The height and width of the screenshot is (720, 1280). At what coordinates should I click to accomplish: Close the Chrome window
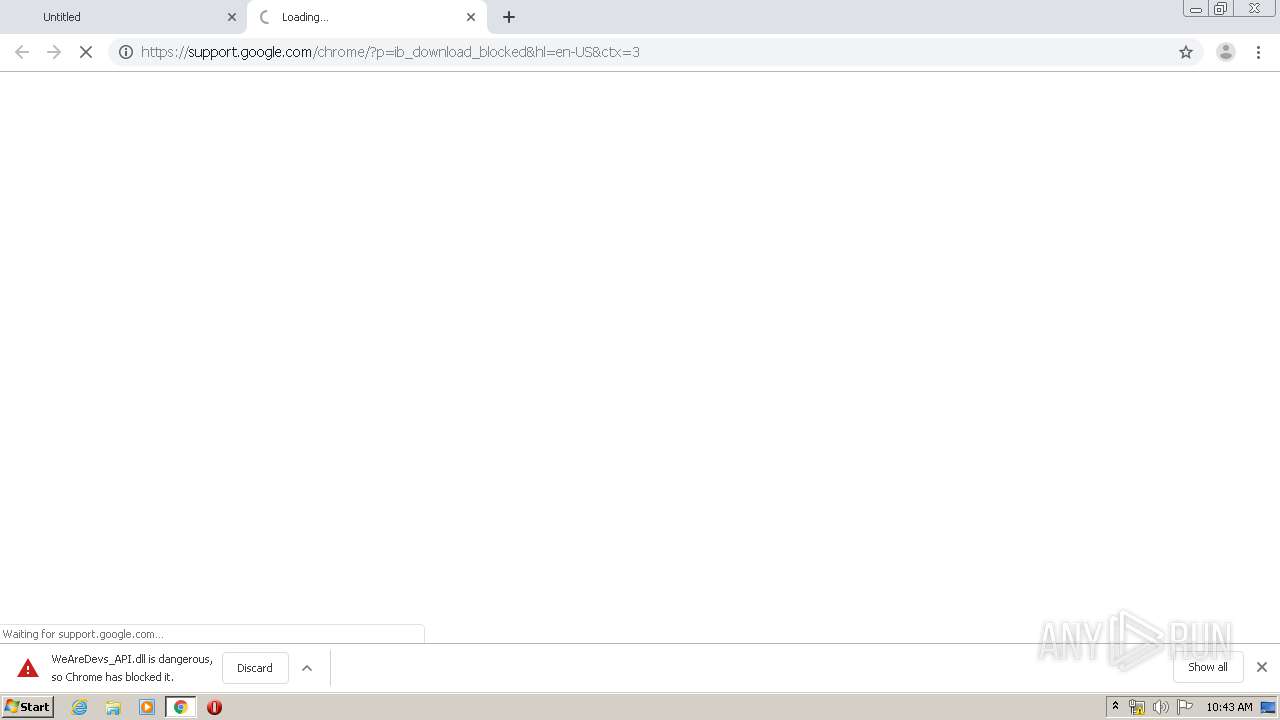pos(1254,9)
